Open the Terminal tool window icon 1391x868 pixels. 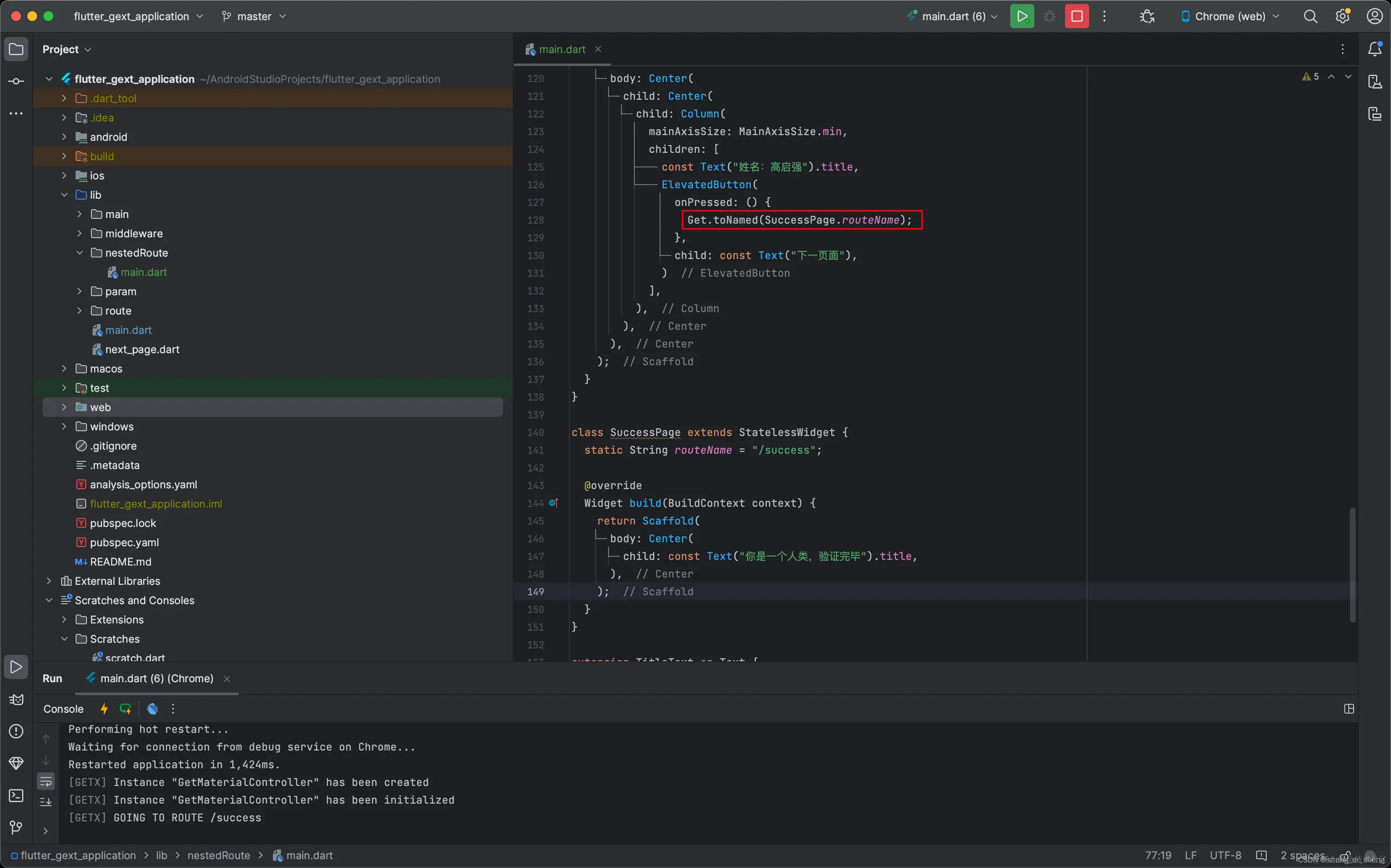(16, 796)
